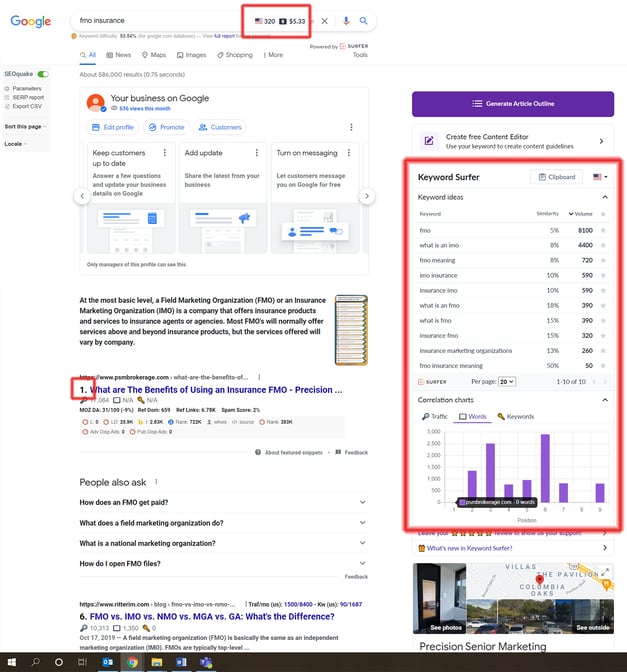Select the Traffic chart tab
Viewport: 627px width, 672px height.
435,417
